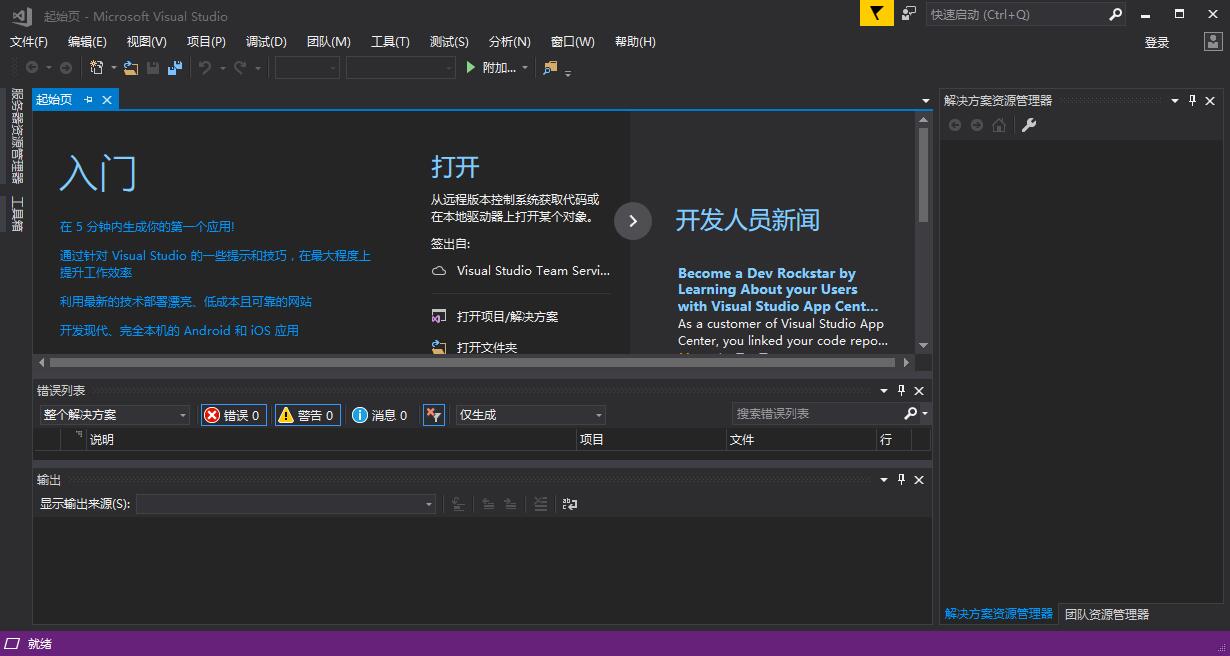Click the wrench Properties icon in Solution Explorer
The height and width of the screenshot is (656, 1230).
pos(1028,125)
